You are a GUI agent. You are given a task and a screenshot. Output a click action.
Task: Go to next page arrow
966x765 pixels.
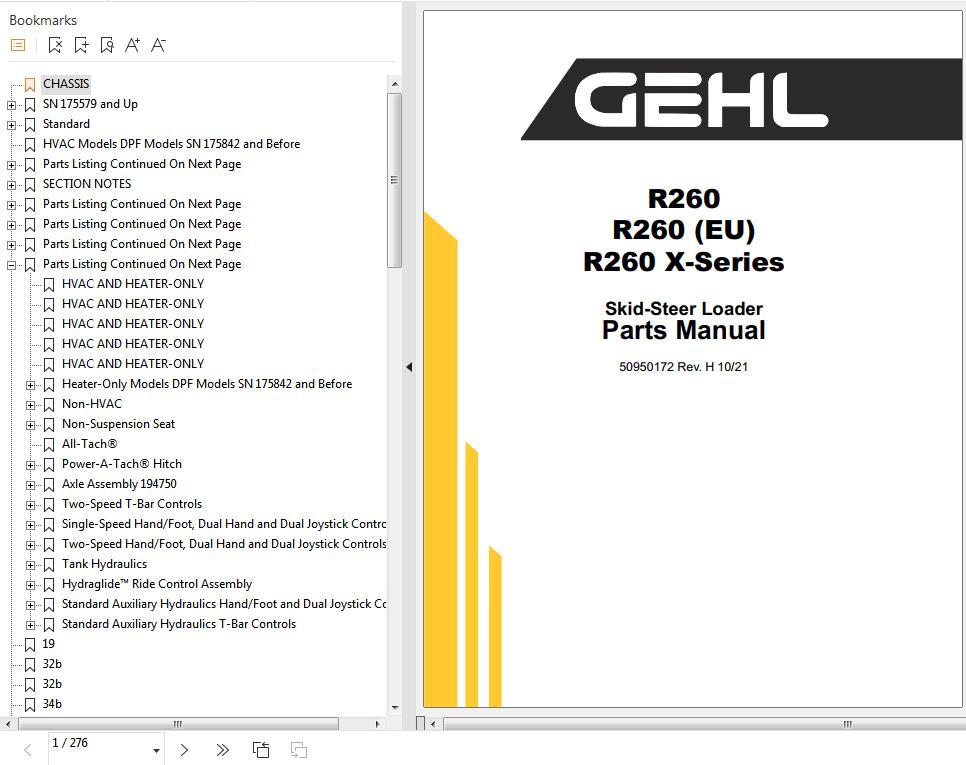[x=184, y=750]
